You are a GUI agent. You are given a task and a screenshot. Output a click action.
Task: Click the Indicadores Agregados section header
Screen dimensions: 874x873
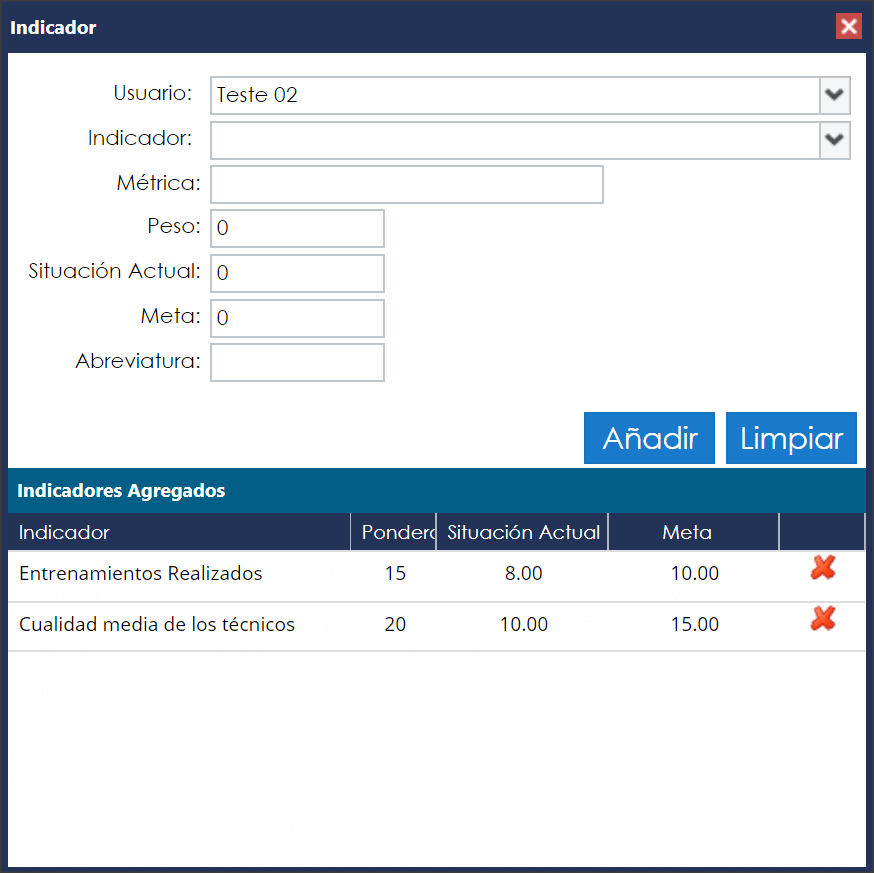[x=437, y=491]
